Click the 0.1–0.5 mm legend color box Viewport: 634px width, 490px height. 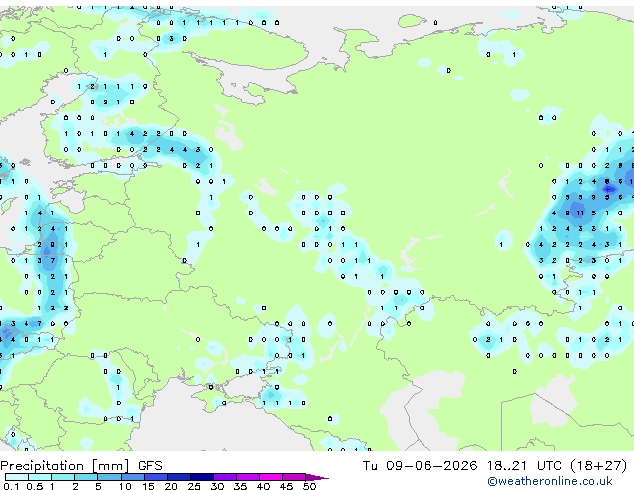click(x=17, y=477)
